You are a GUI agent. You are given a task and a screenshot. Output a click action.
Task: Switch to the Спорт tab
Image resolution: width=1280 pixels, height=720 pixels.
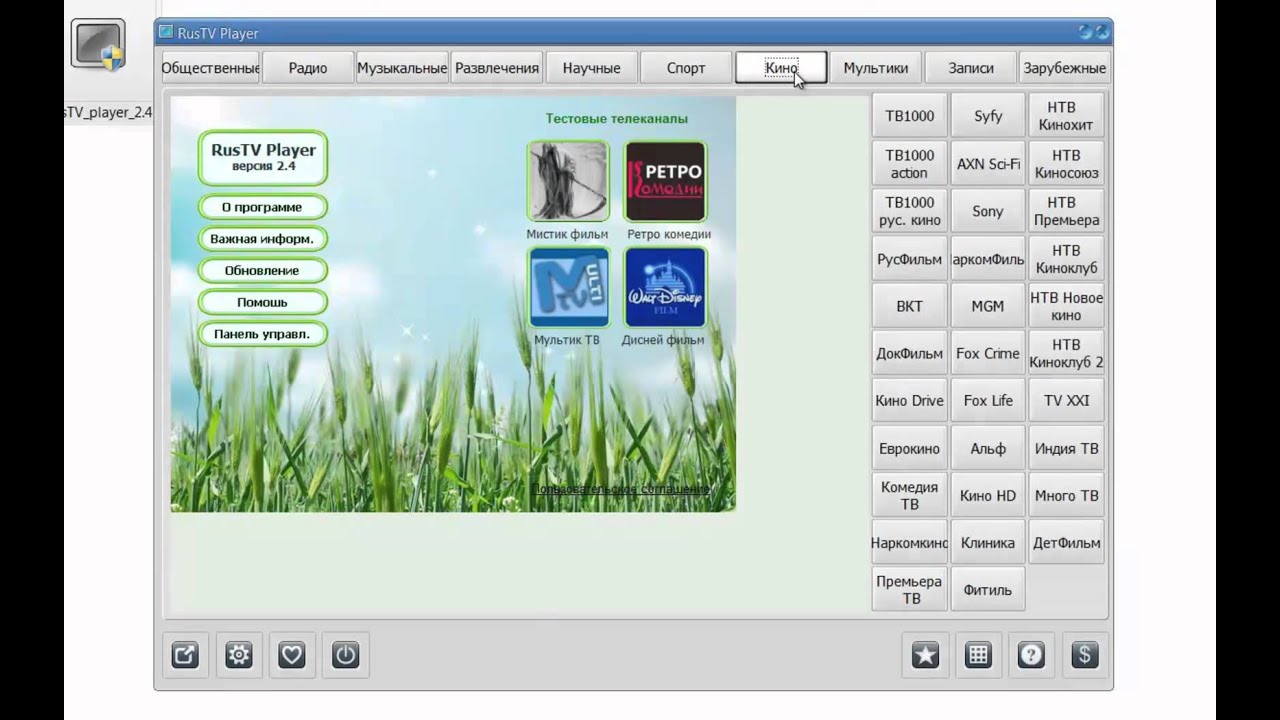click(686, 68)
